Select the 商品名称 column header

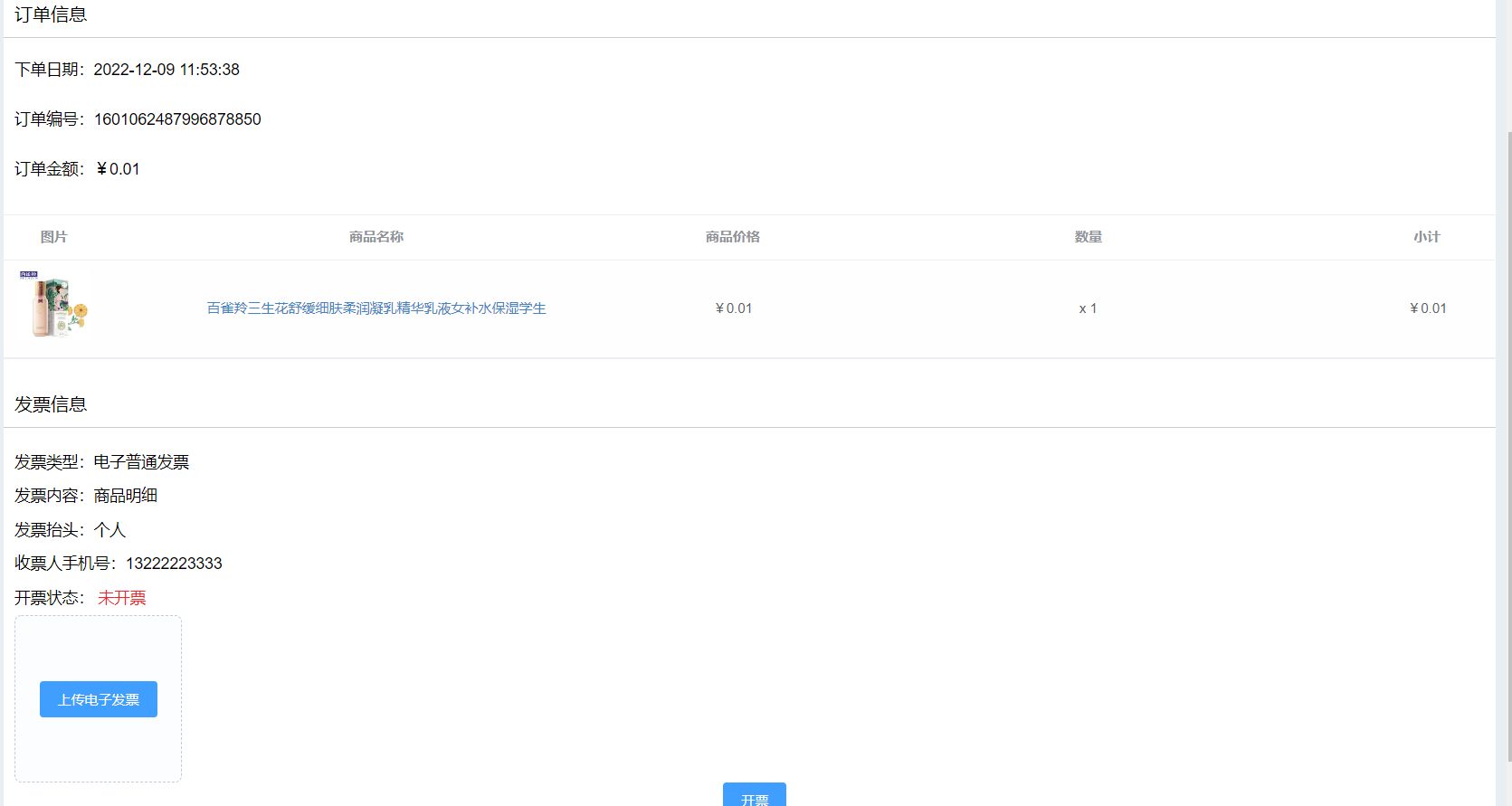[x=376, y=237]
